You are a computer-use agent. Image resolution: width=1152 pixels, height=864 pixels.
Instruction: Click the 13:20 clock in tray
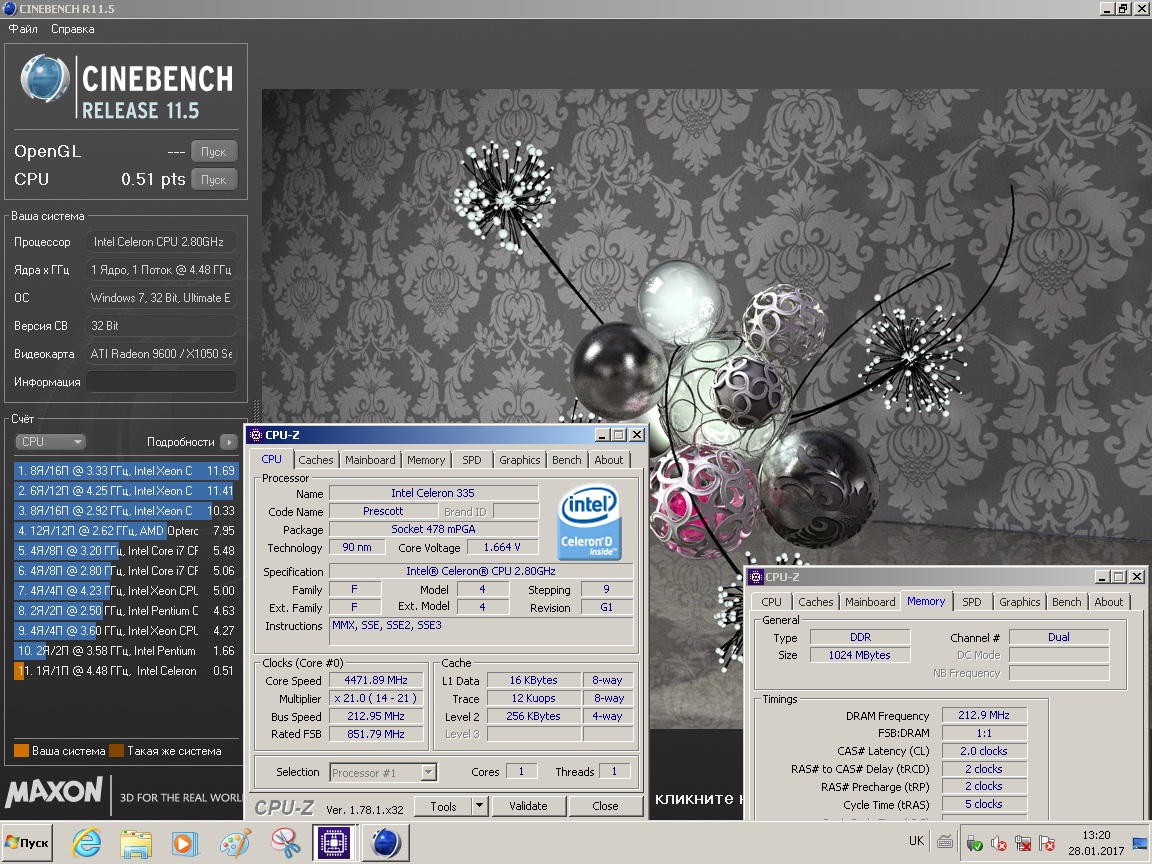tap(1095, 835)
